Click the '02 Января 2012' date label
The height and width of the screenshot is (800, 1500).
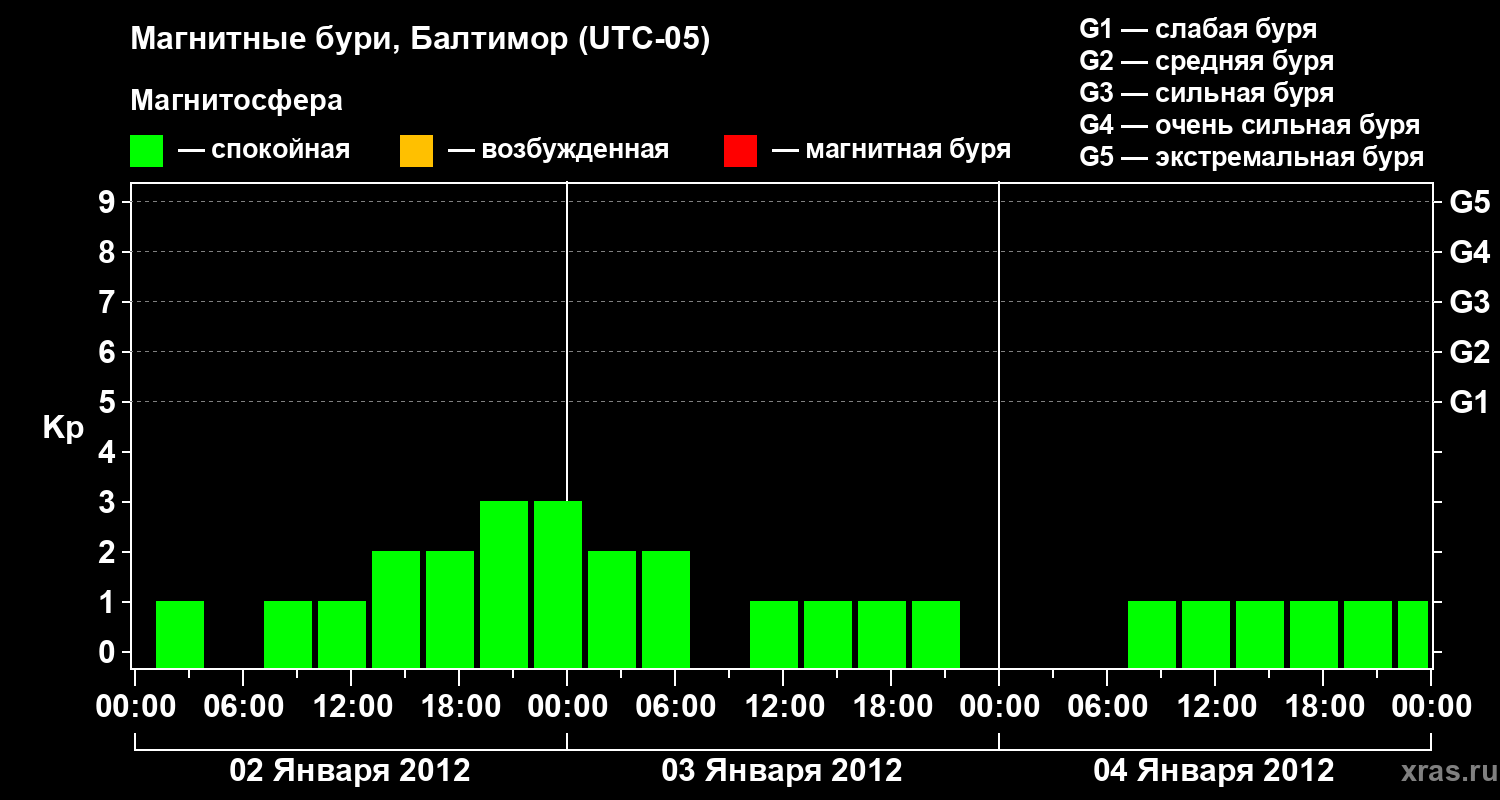(x=350, y=771)
